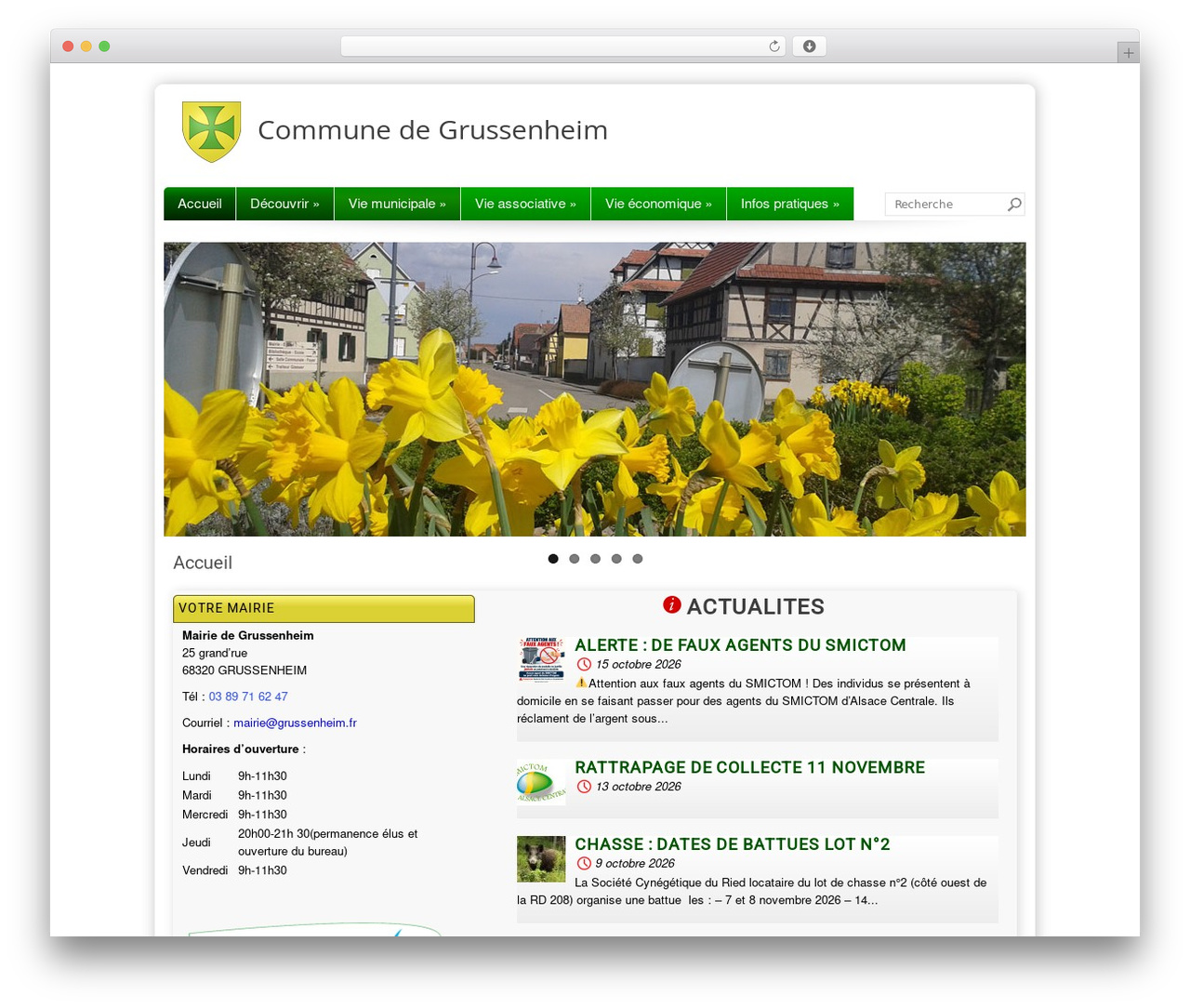Viewport: 1190px width, 1008px height.
Task: Go to the Accueil menu item
Action: [200, 204]
